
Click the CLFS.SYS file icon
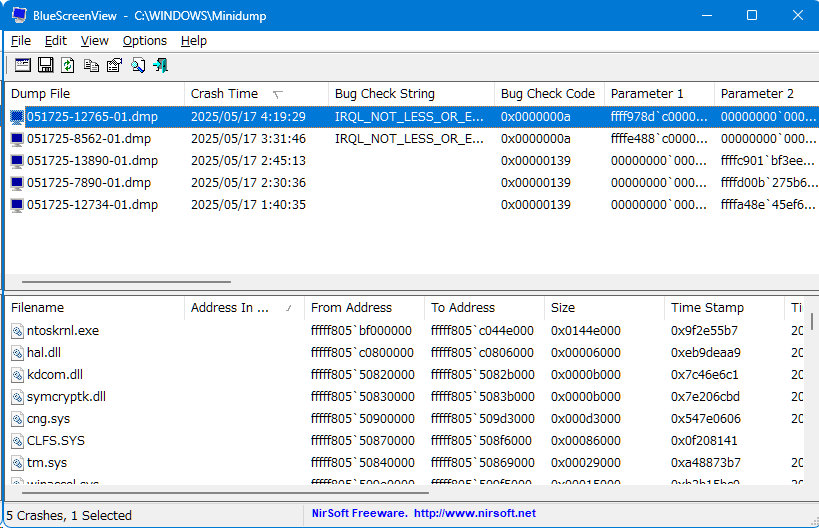[x=18, y=441]
